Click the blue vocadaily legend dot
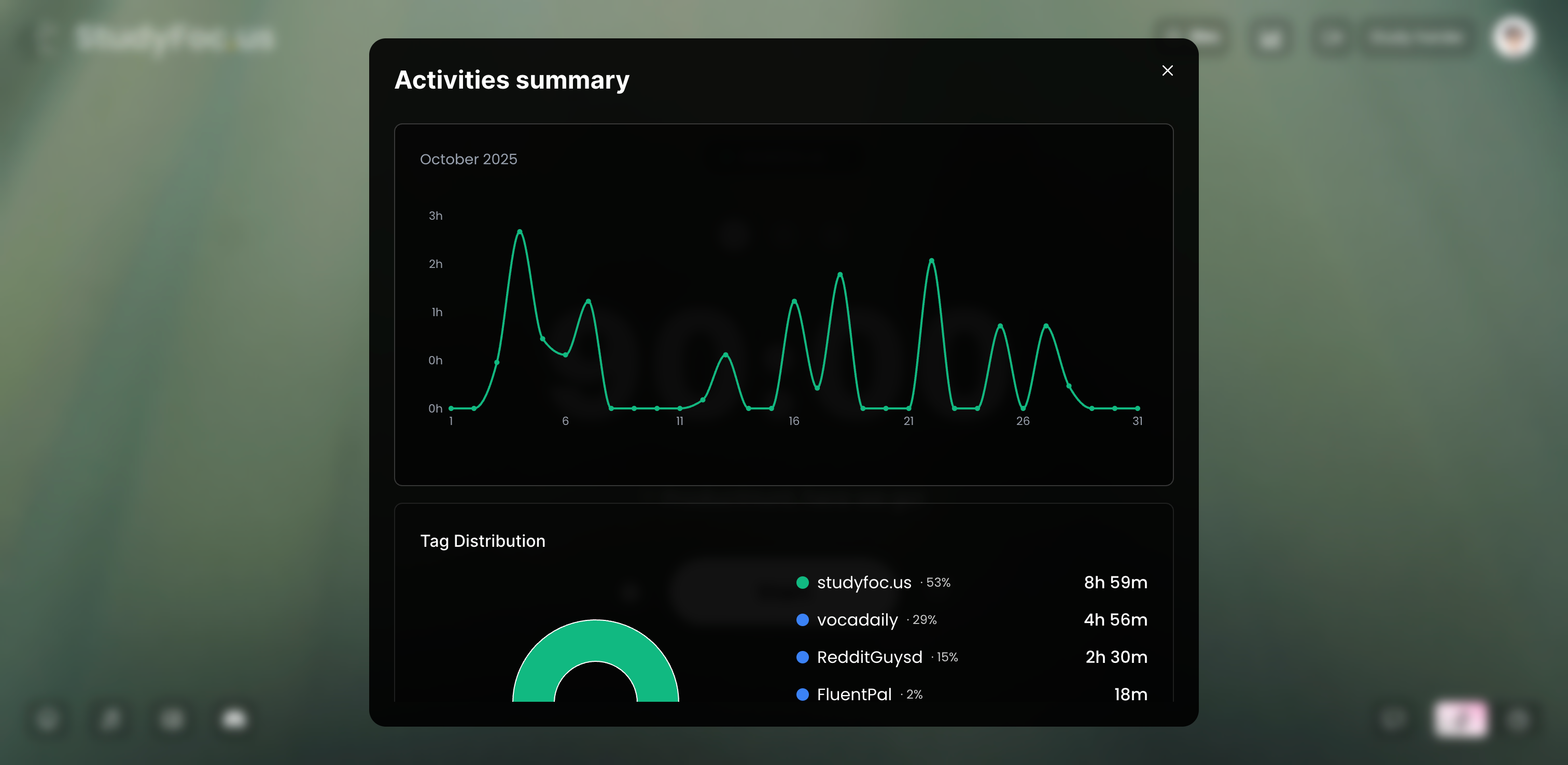Screen dimensions: 1568x765 coord(802,619)
